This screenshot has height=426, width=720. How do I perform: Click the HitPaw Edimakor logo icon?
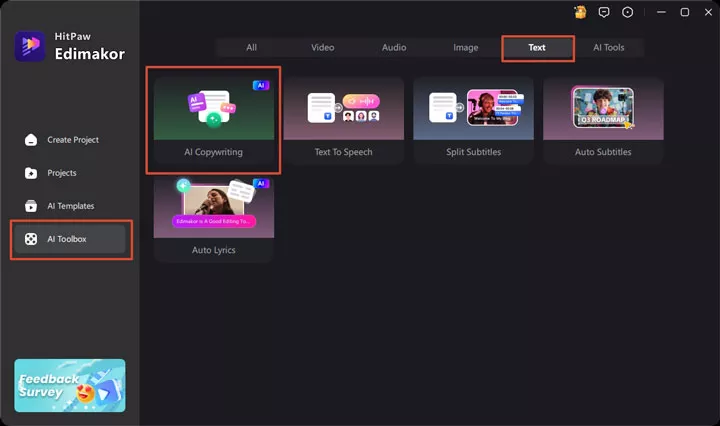pos(30,46)
